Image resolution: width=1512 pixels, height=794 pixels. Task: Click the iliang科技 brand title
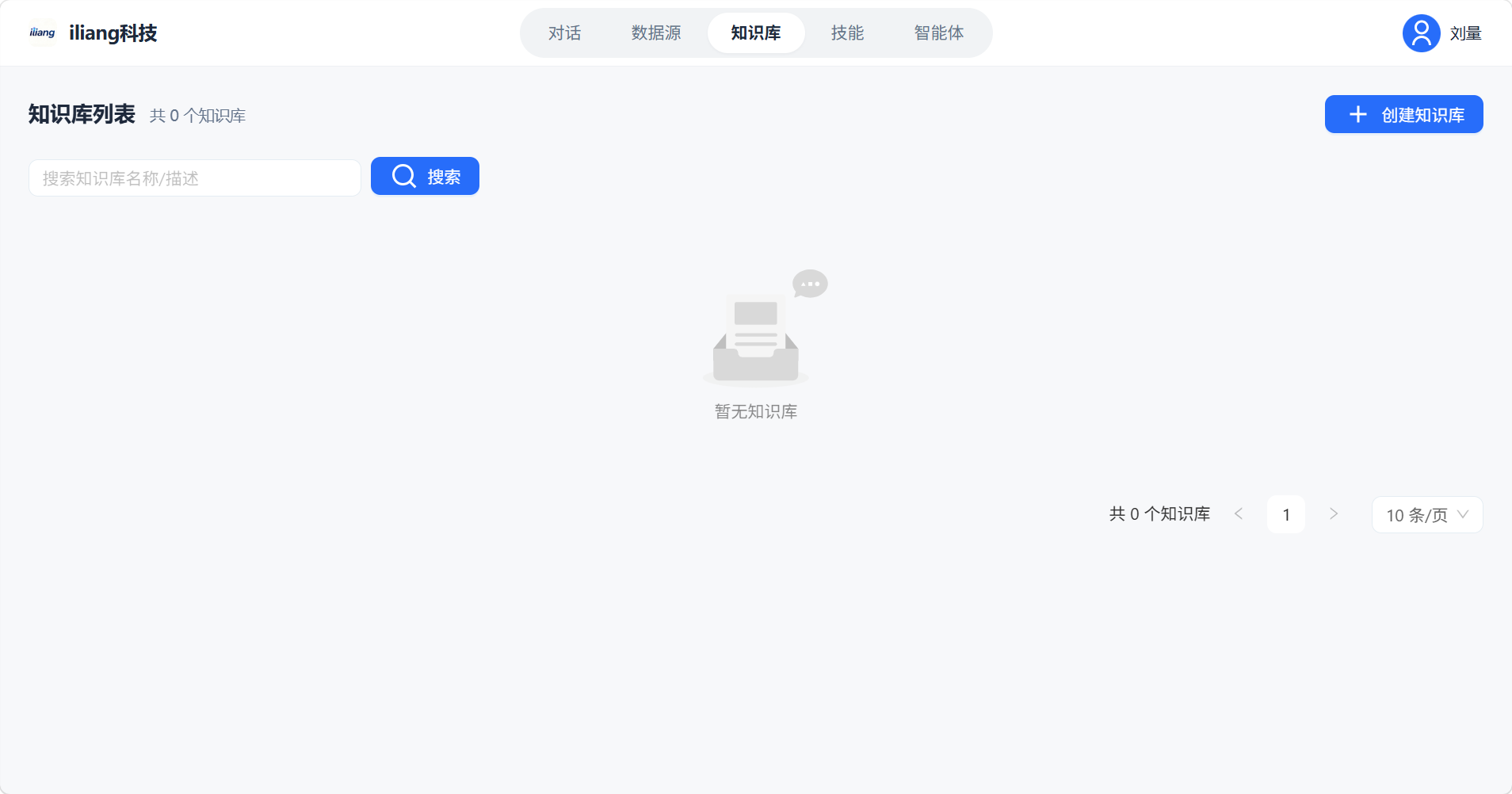tap(113, 32)
